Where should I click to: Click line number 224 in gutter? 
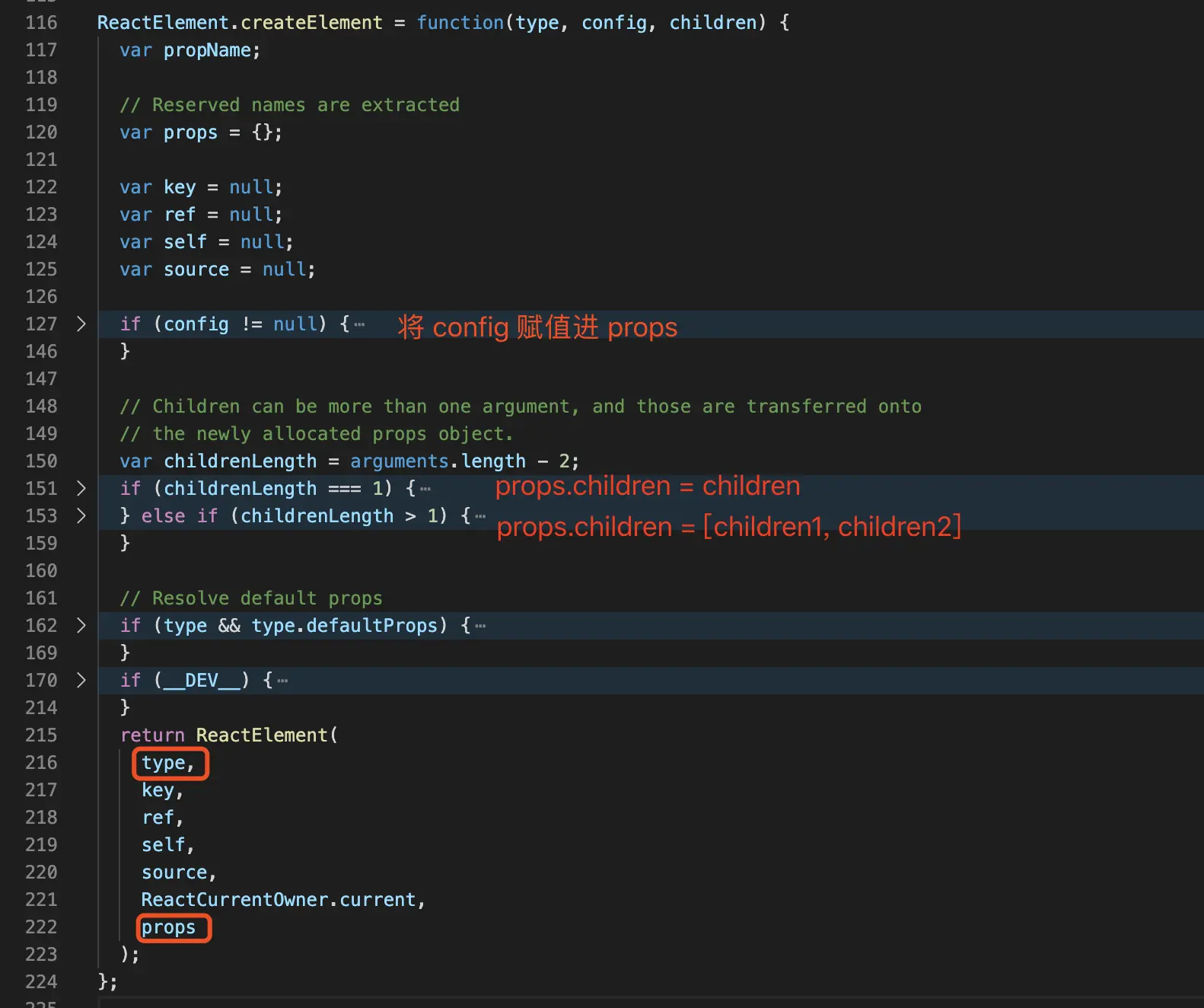pyautogui.click(x=41, y=982)
